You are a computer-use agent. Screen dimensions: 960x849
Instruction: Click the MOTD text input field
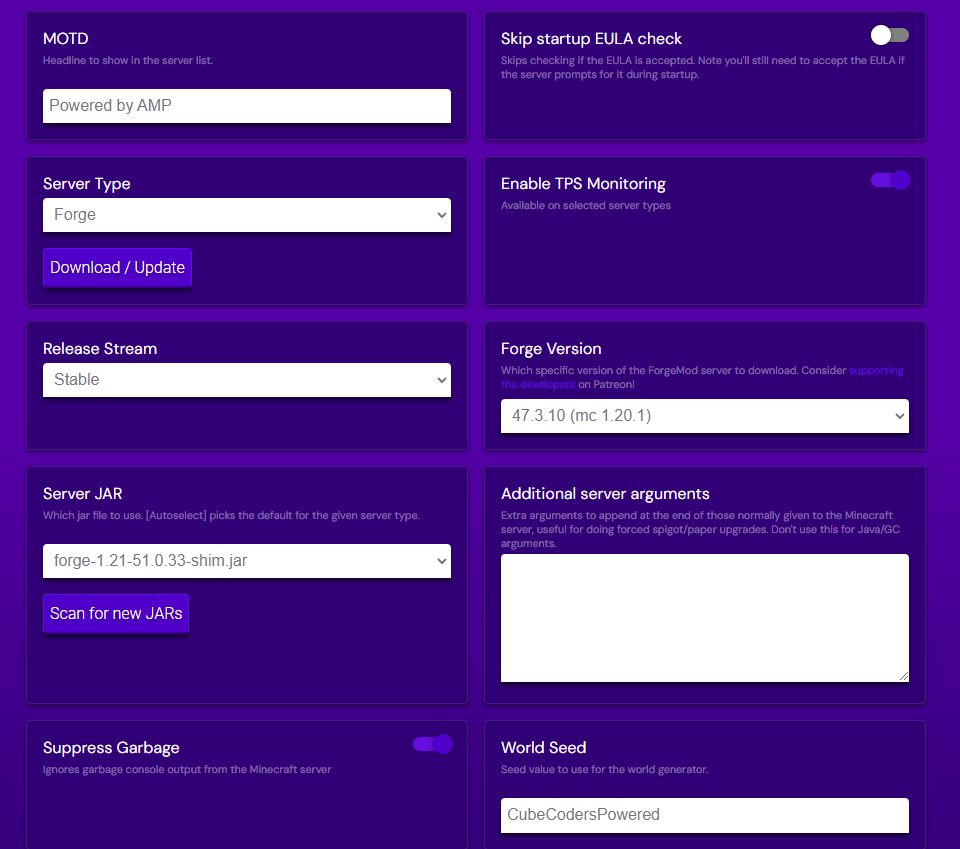tap(247, 106)
